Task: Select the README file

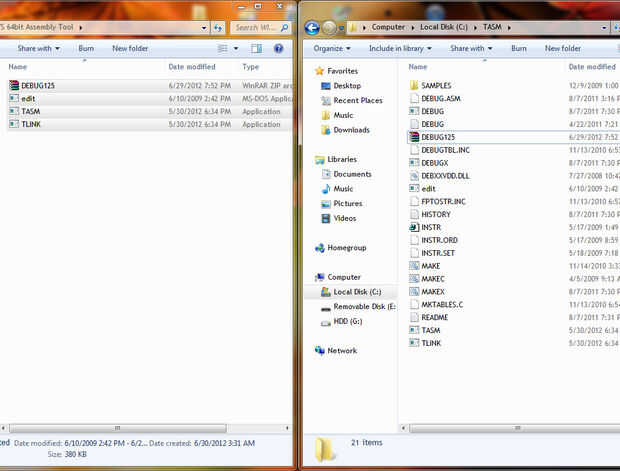Action: click(x=429, y=318)
